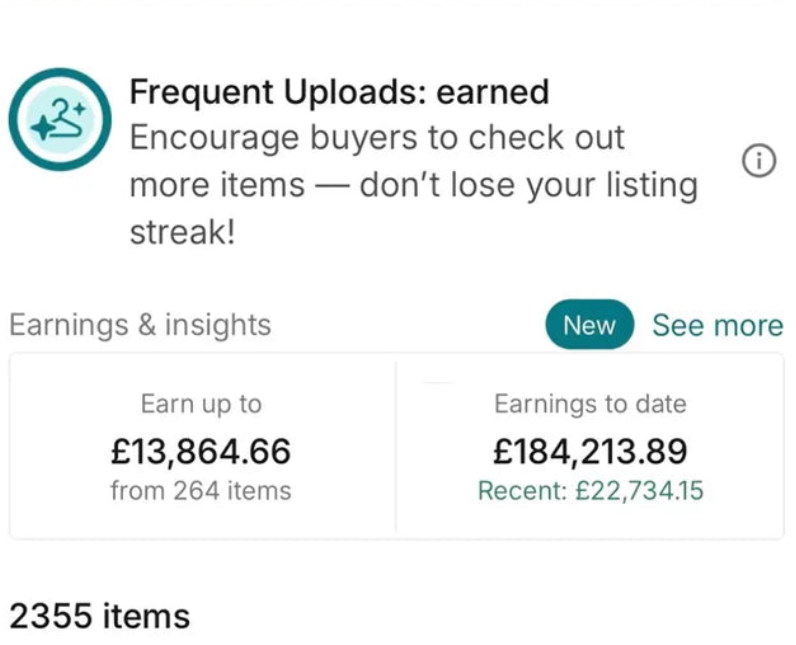Tap the Earn up to label
This screenshot has width=796, height=645.
(x=201, y=404)
